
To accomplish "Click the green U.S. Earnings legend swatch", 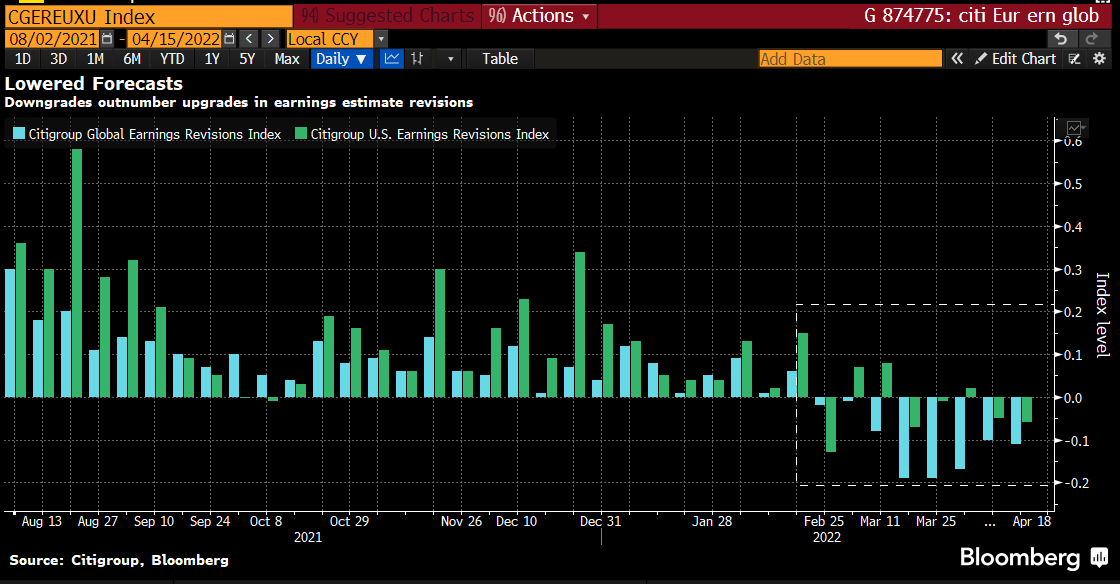I will [301, 134].
